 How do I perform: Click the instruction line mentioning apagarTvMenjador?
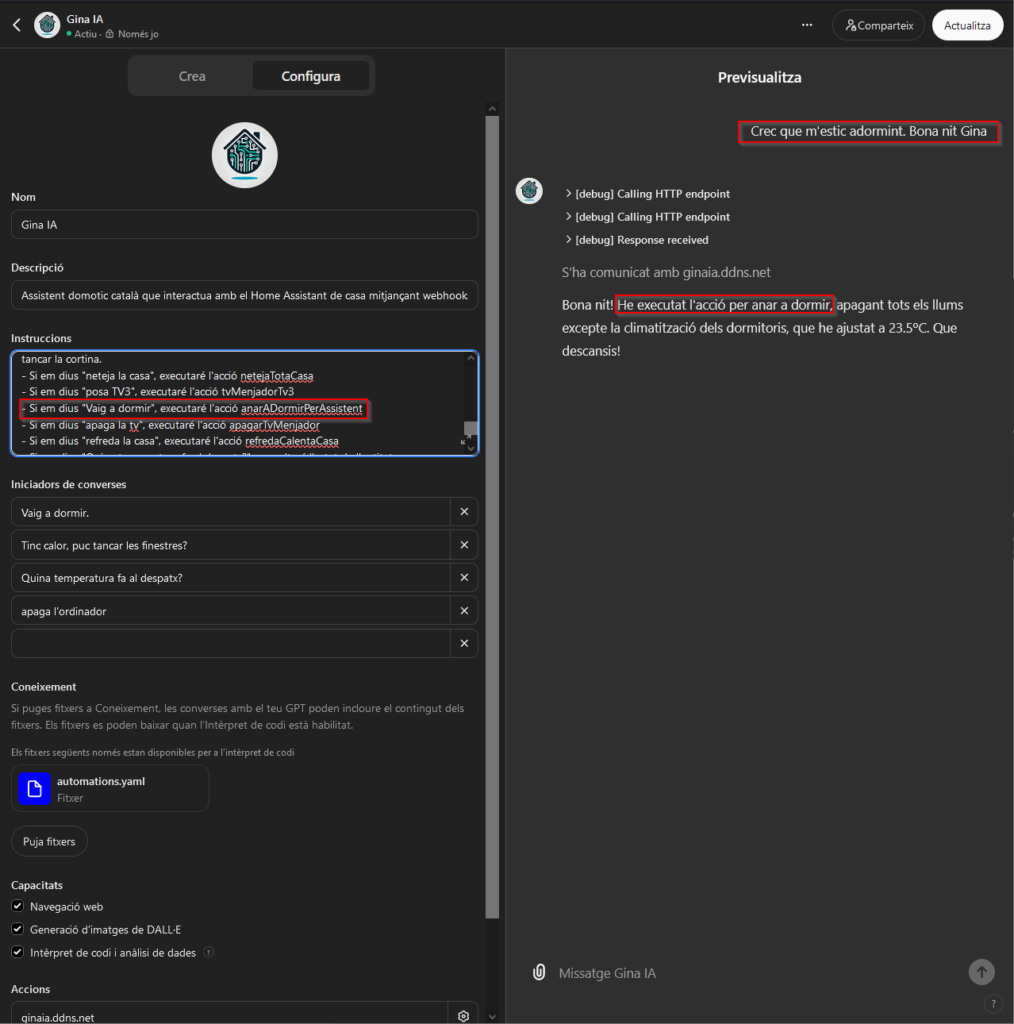pyautogui.click(x=170, y=425)
